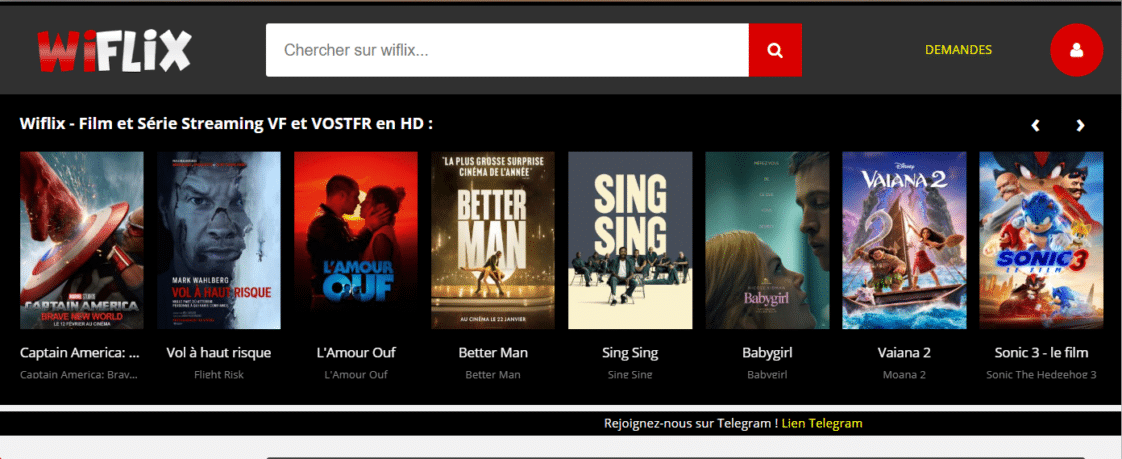Click the Sonic 3 - le film title

pos(1041,353)
